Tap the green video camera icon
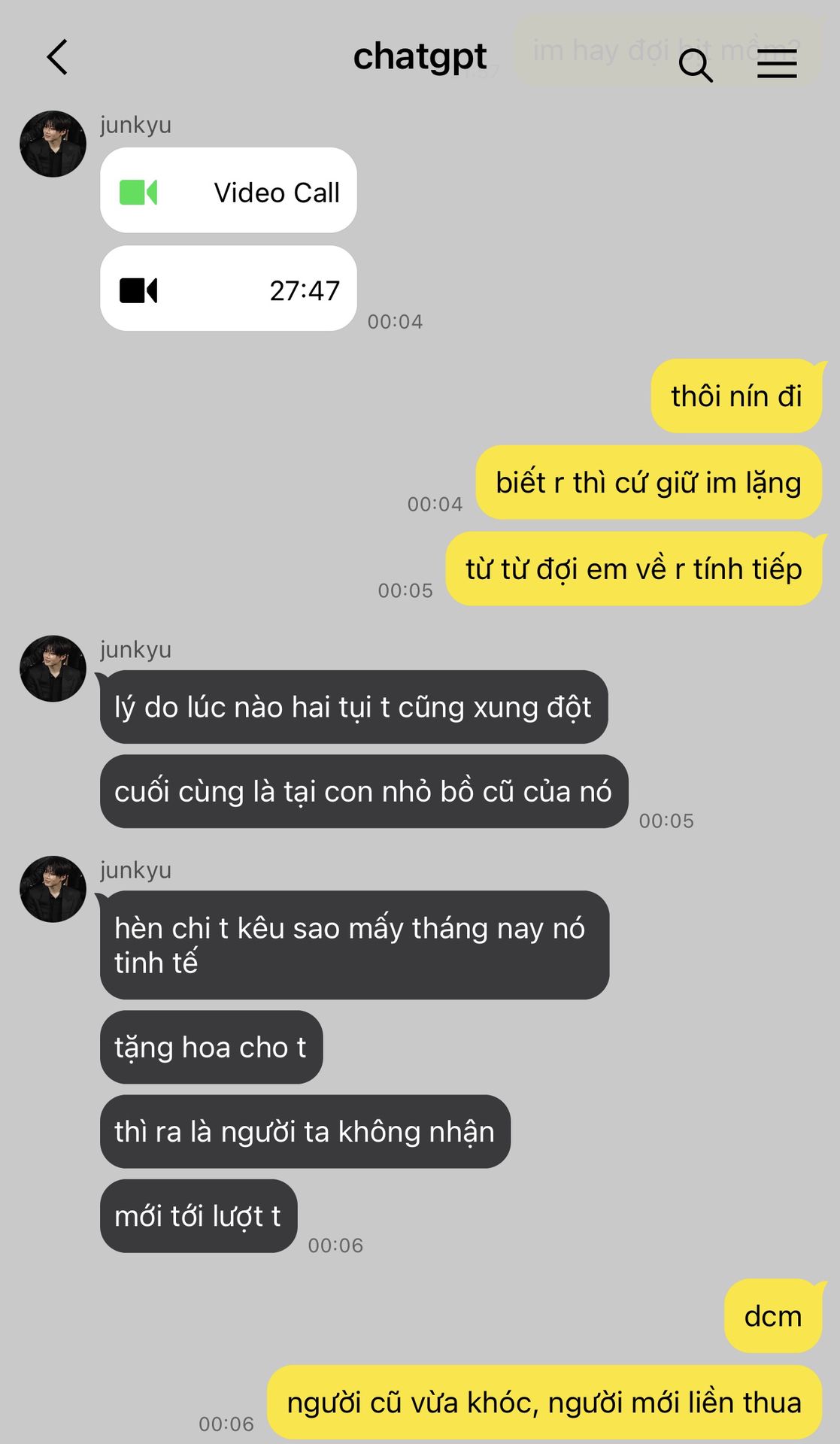The height and width of the screenshot is (1444, 840). 138,193
